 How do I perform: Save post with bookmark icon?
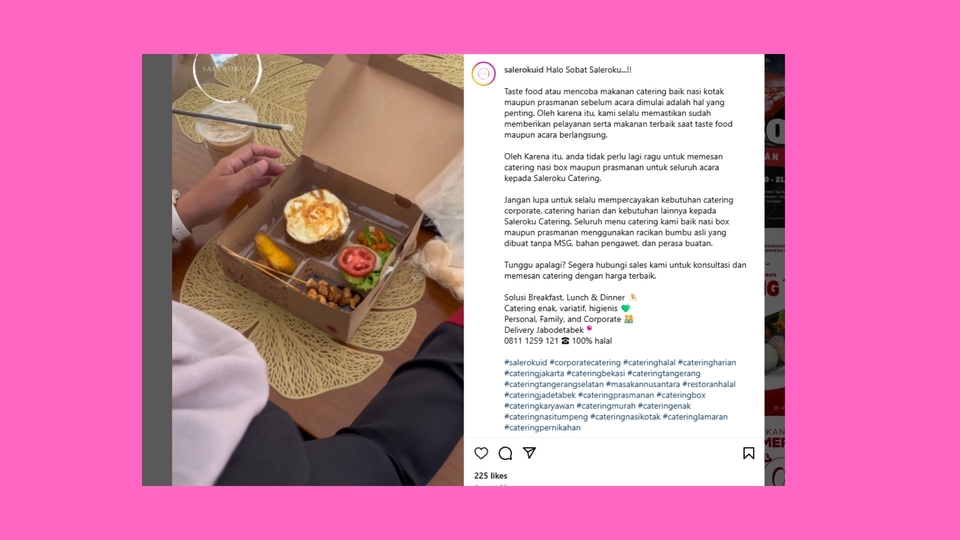748,453
